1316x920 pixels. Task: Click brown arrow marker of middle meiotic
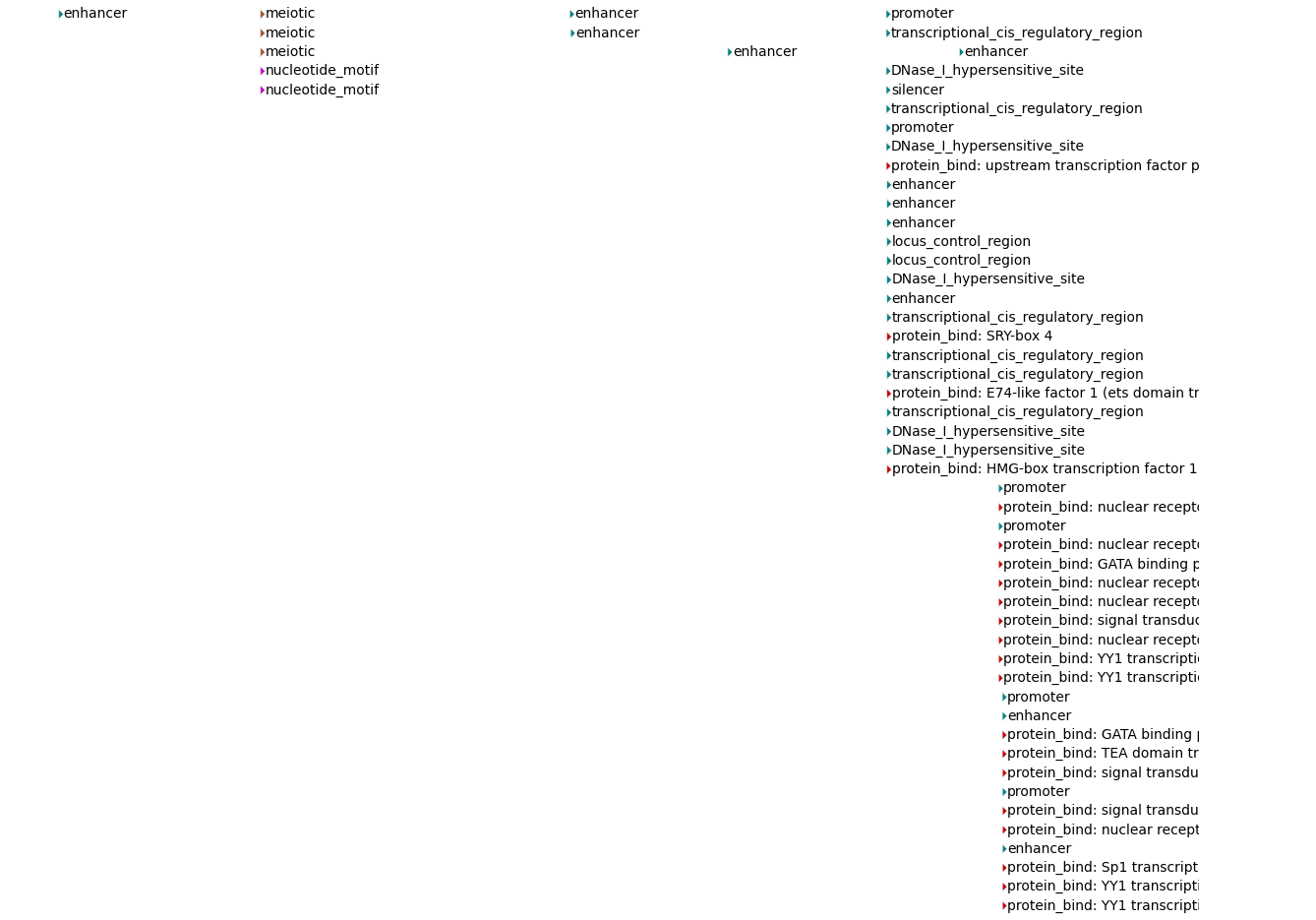[263, 33]
